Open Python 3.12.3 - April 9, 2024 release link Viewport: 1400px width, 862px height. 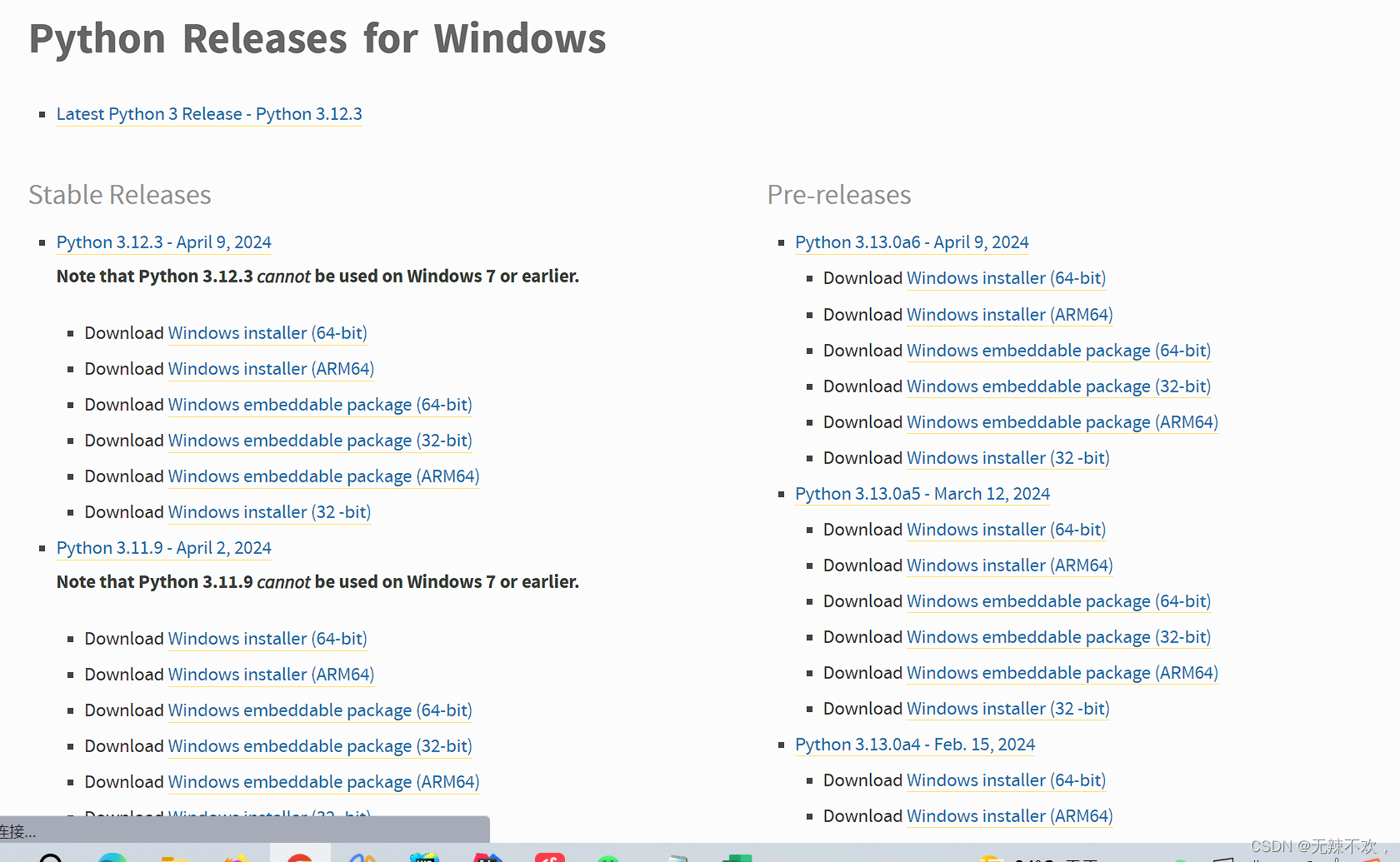click(164, 242)
